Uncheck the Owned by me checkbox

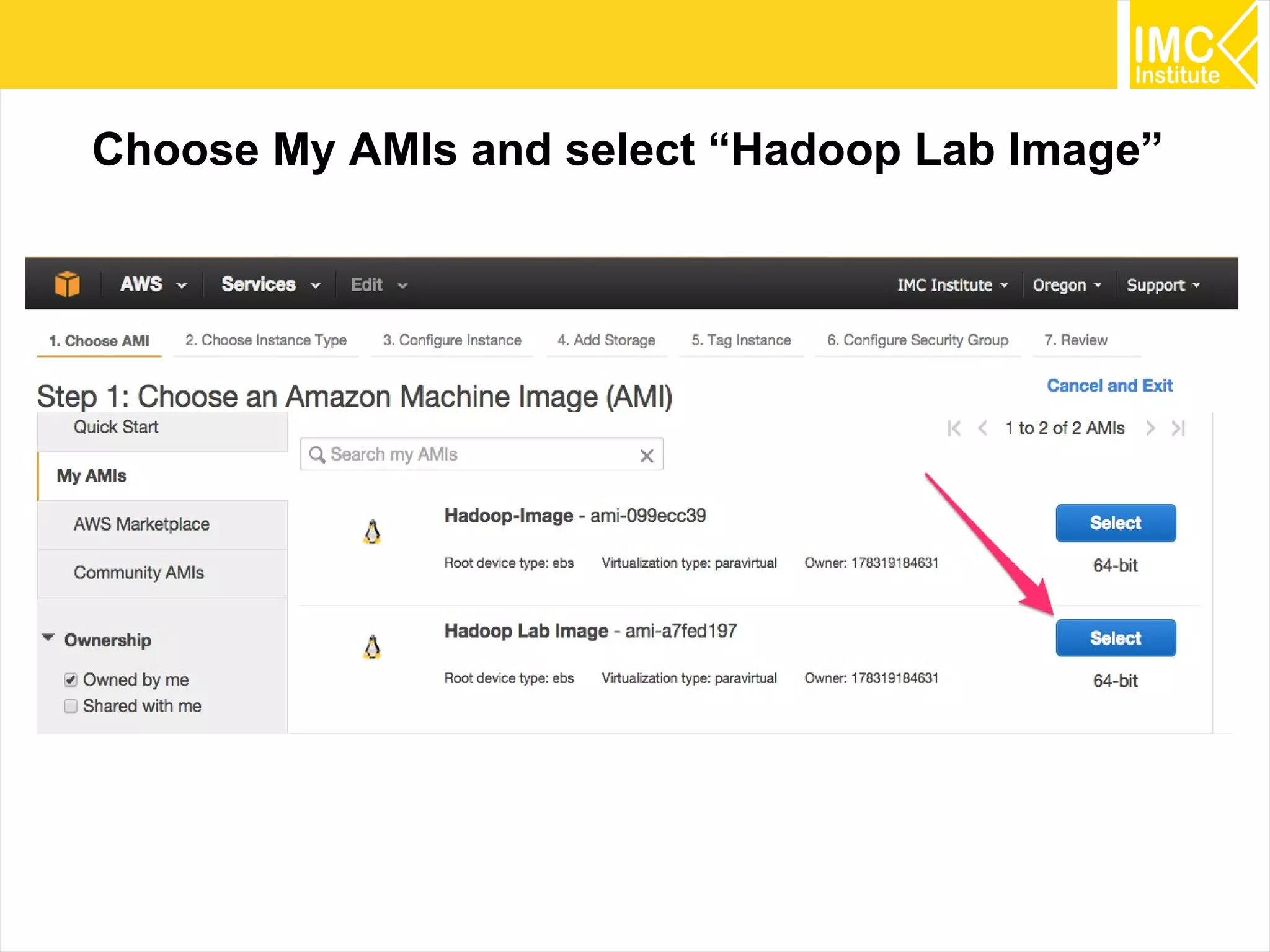pos(71,680)
